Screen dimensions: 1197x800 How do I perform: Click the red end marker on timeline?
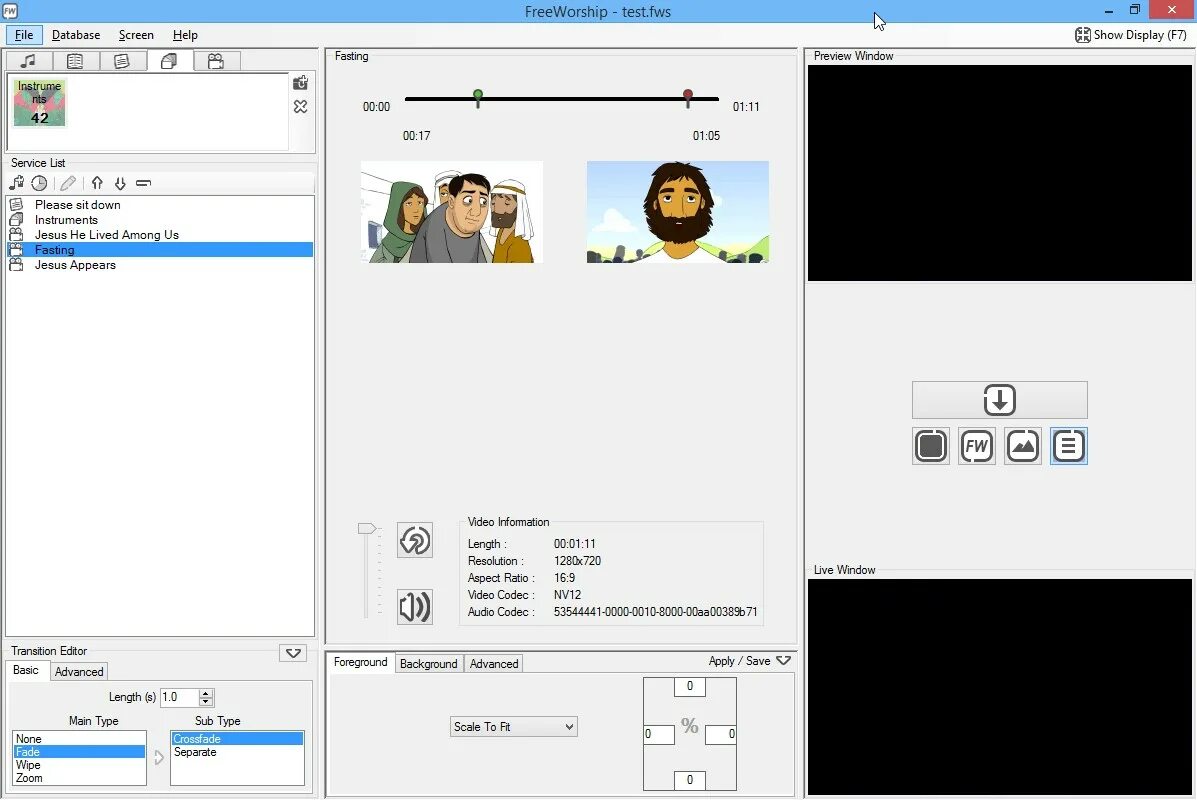pyautogui.click(x=688, y=98)
